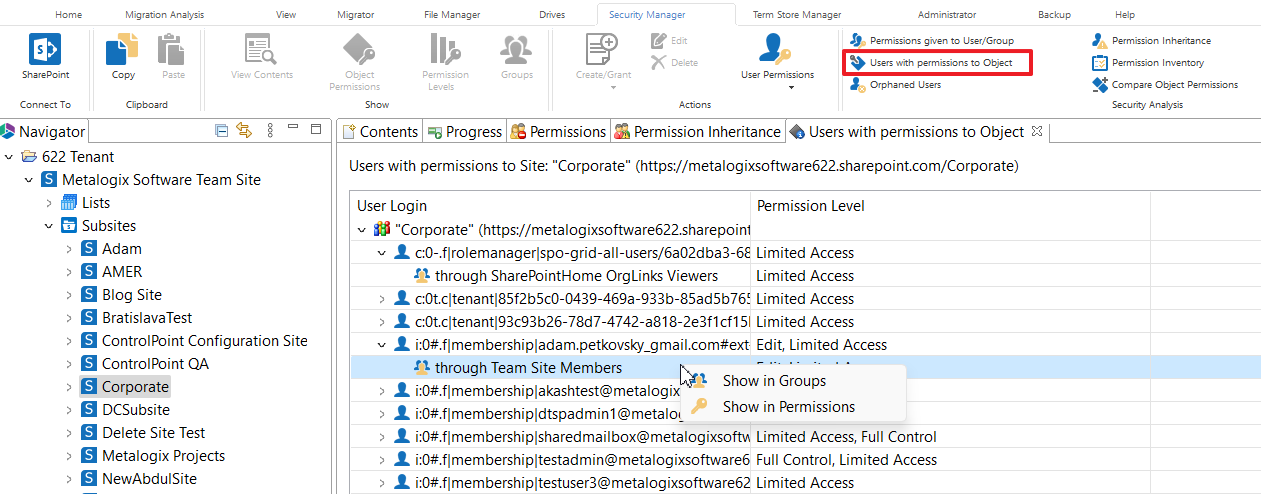
Task: Switch to the Drives tab
Action: pos(552,15)
